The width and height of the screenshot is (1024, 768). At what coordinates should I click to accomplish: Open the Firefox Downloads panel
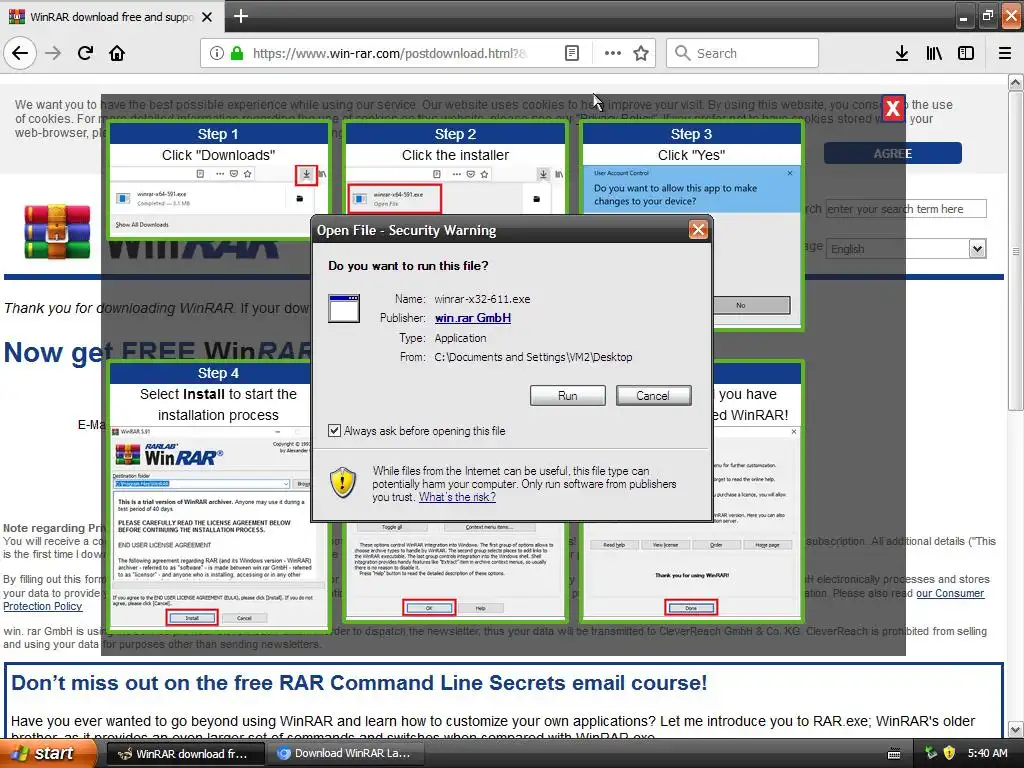point(901,53)
